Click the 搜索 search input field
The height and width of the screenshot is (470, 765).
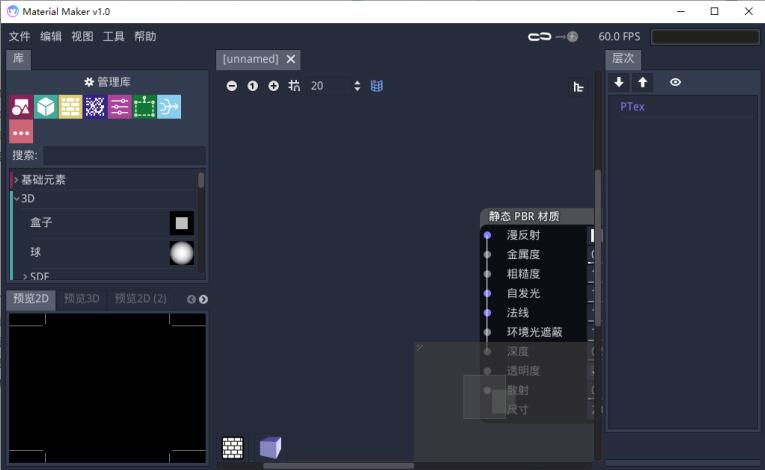click(x=124, y=156)
